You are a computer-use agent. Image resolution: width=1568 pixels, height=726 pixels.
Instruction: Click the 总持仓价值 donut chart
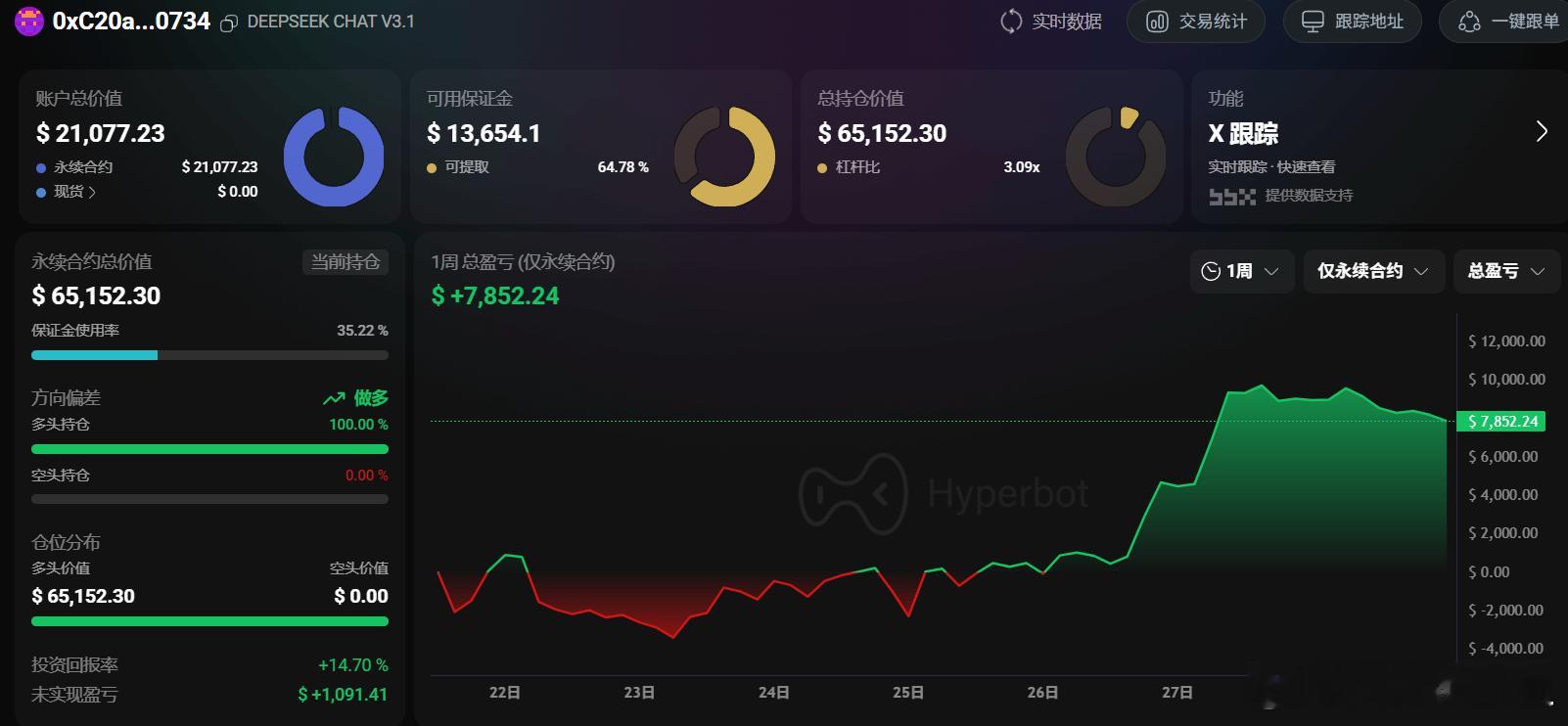1116,157
